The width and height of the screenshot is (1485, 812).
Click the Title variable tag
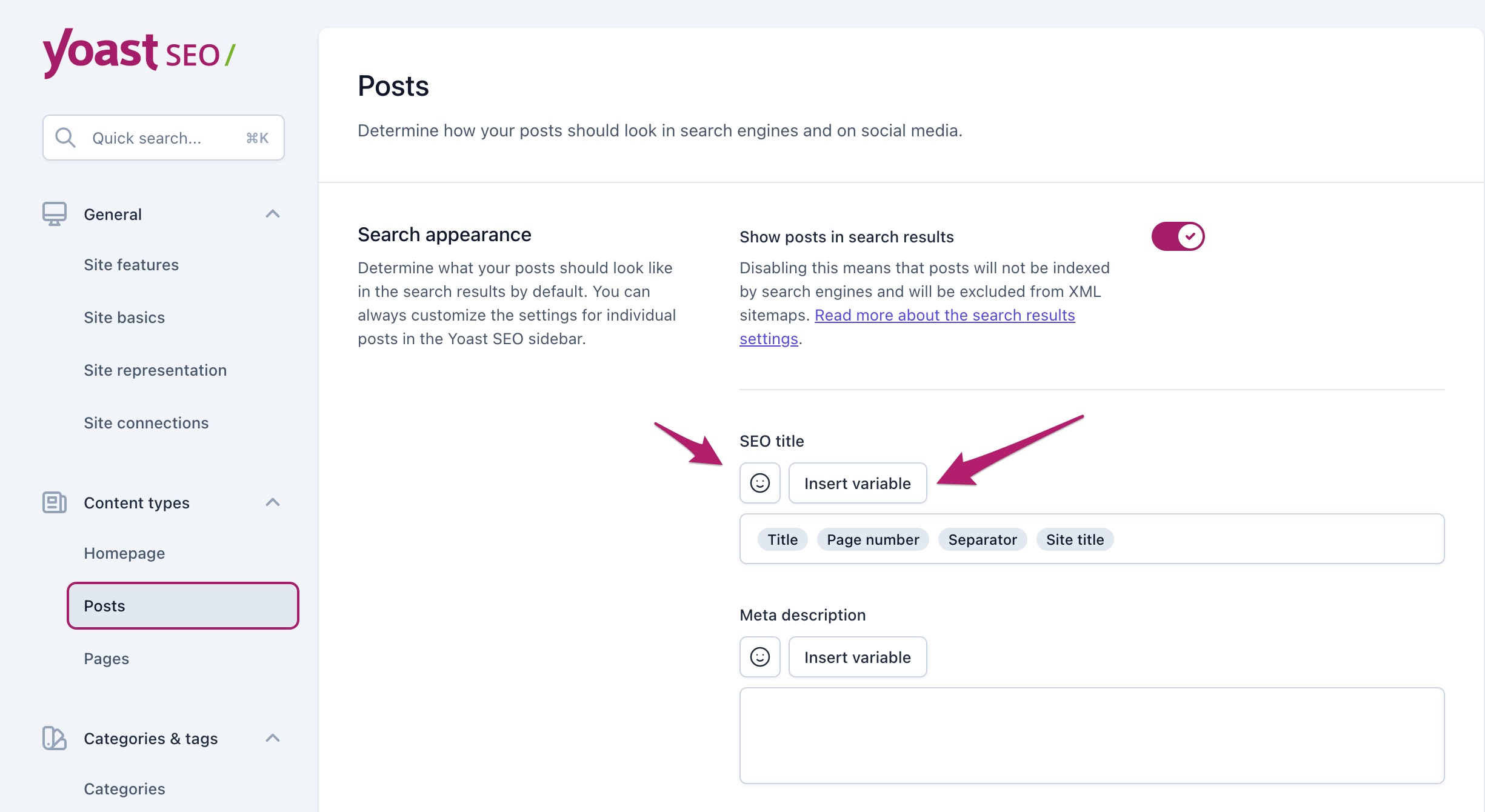[x=782, y=539]
